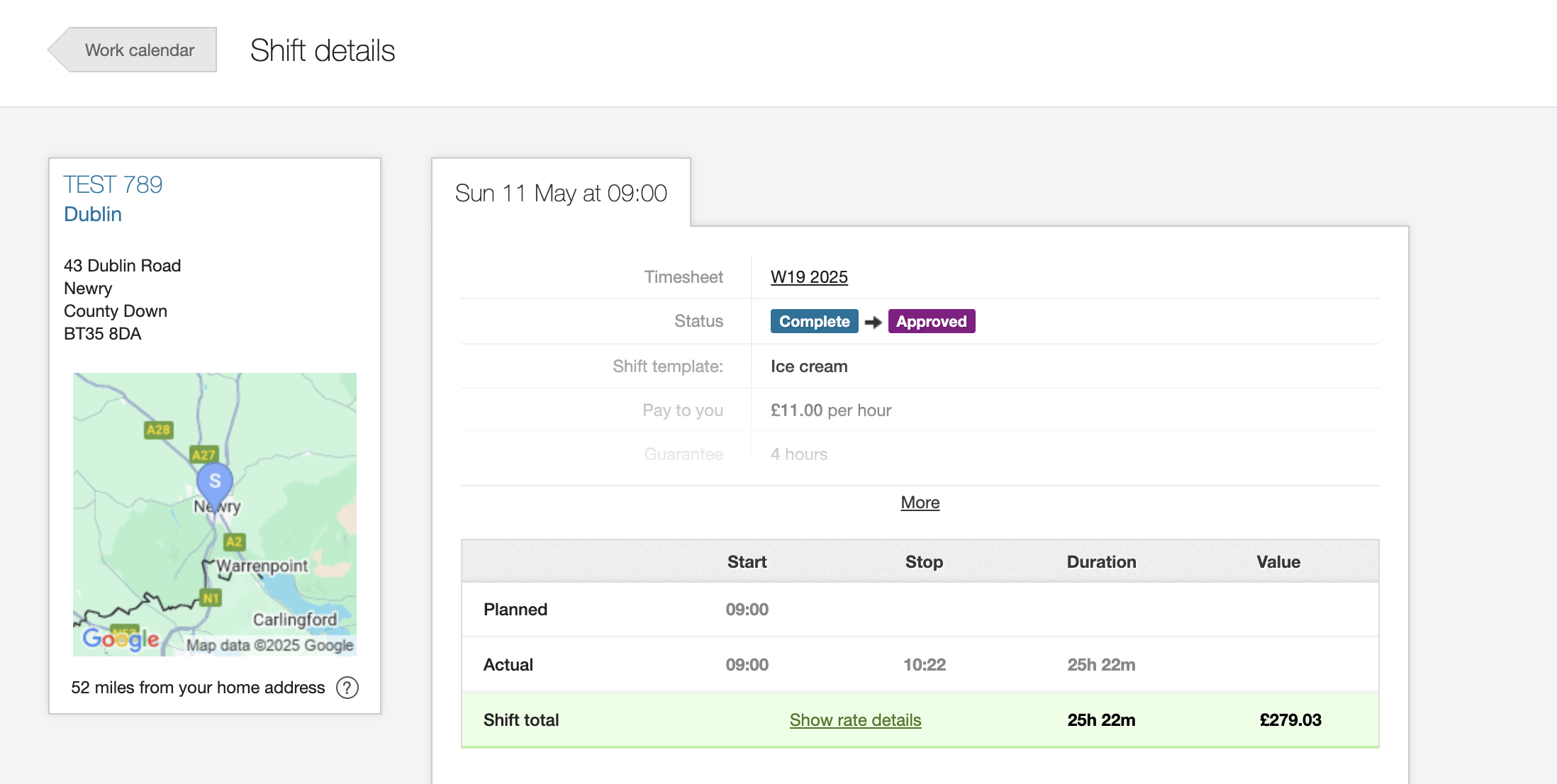Click the Shift total value £279.03

[x=1290, y=720]
